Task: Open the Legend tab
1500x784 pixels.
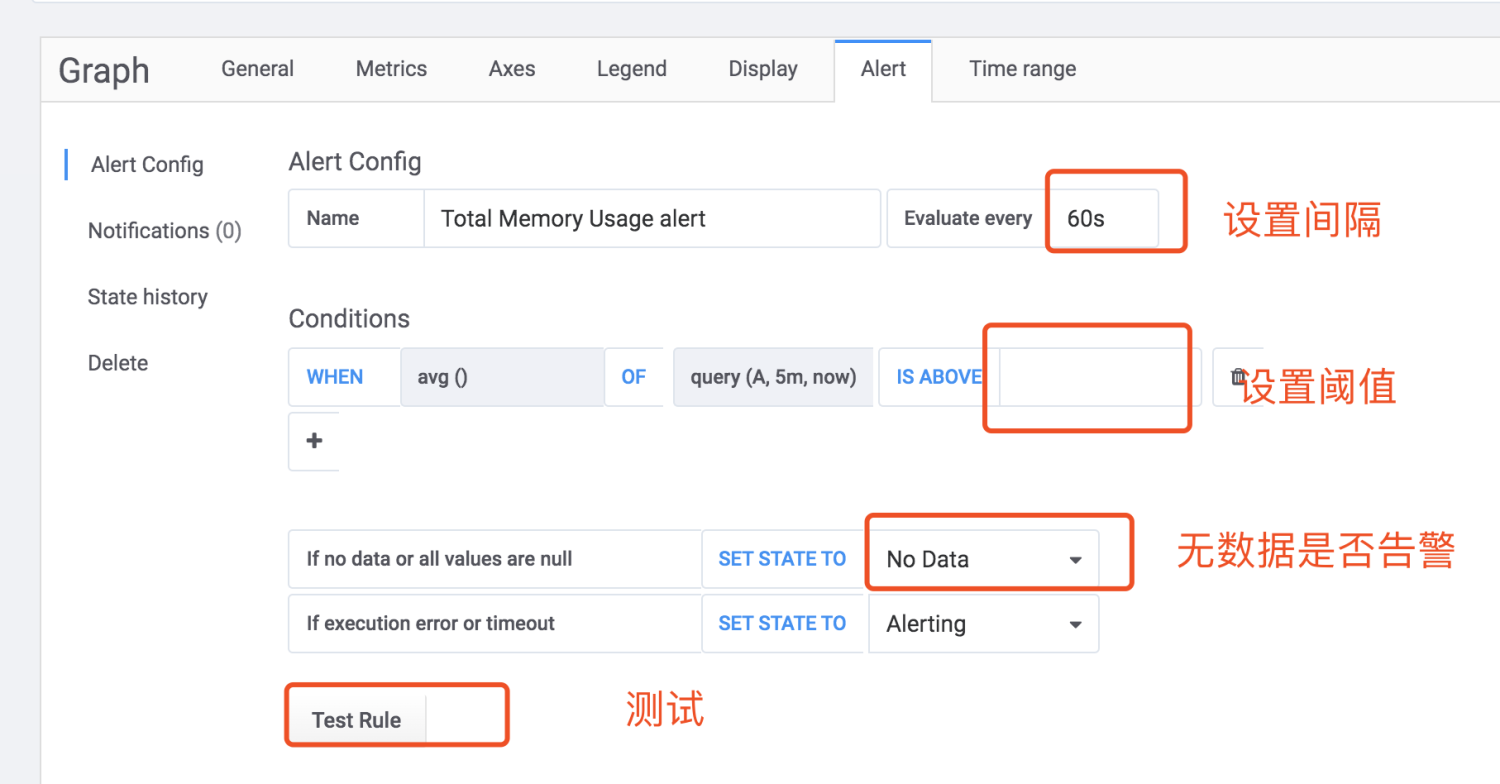Action: point(631,69)
